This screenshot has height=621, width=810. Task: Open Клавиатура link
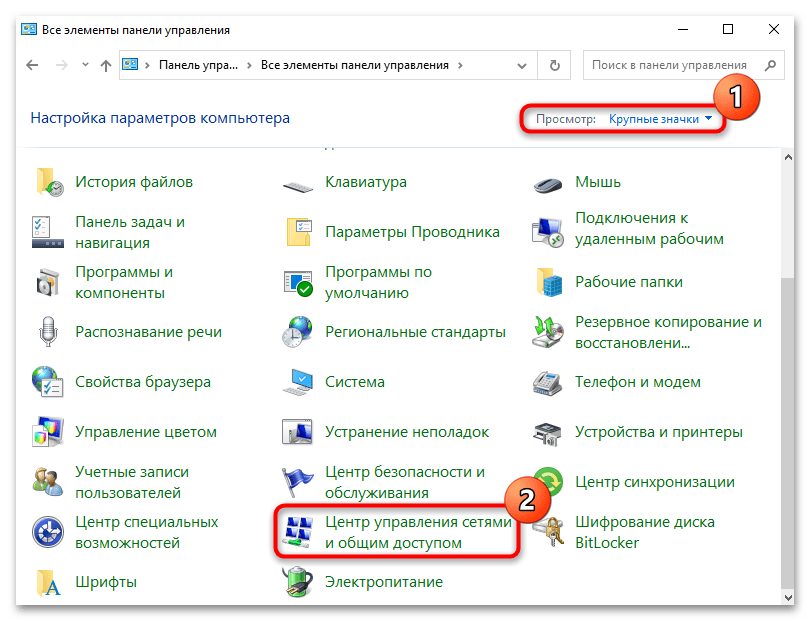click(366, 182)
